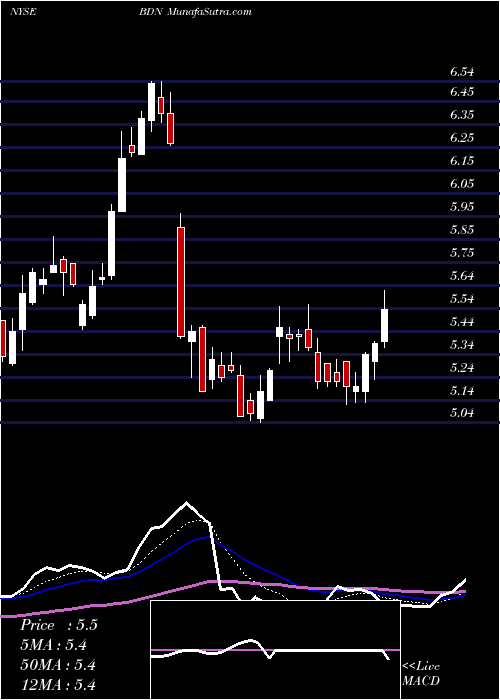Click the 6.15 price axis label

coord(462,161)
